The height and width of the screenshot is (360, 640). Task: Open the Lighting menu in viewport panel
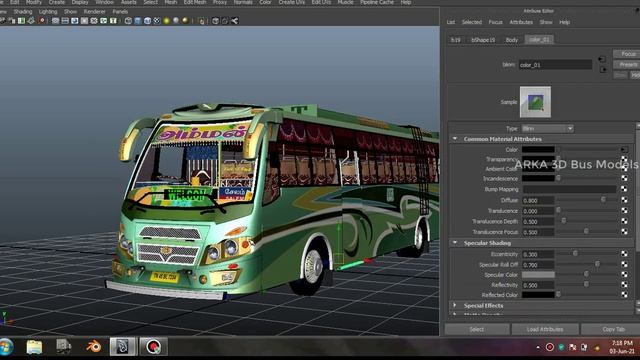pyautogui.click(x=48, y=12)
